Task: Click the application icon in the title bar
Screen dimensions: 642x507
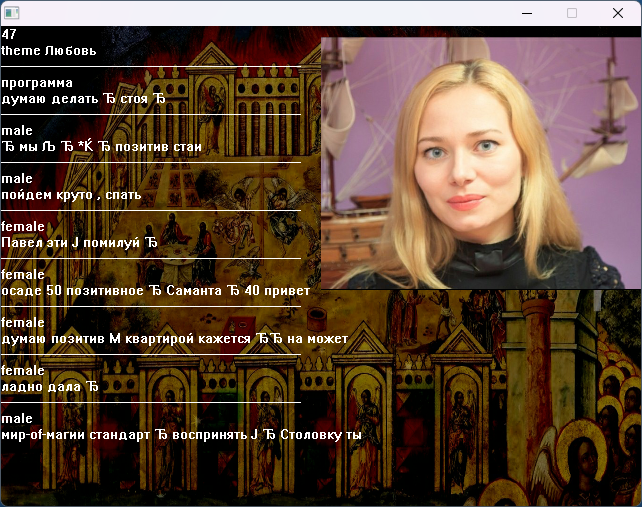Action: click(11, 13)
